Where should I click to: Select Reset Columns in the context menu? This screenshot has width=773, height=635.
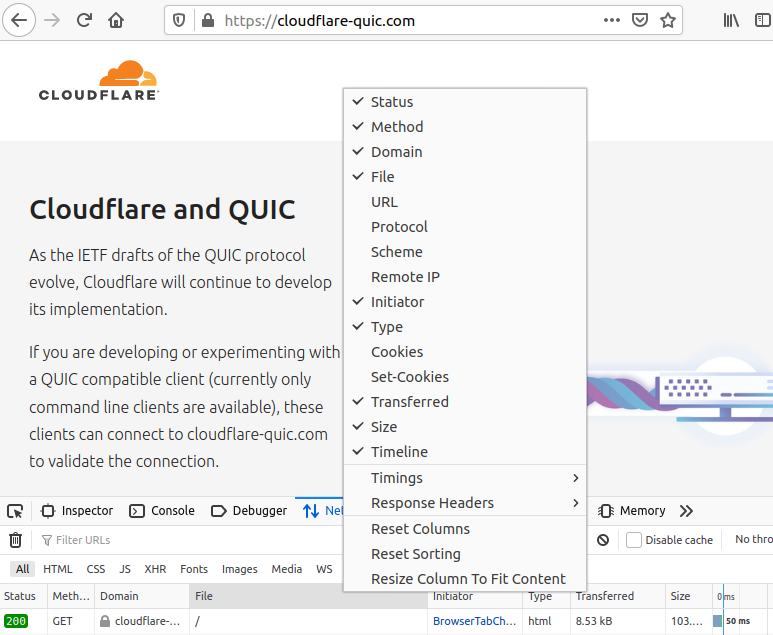[x=465, y=529]
